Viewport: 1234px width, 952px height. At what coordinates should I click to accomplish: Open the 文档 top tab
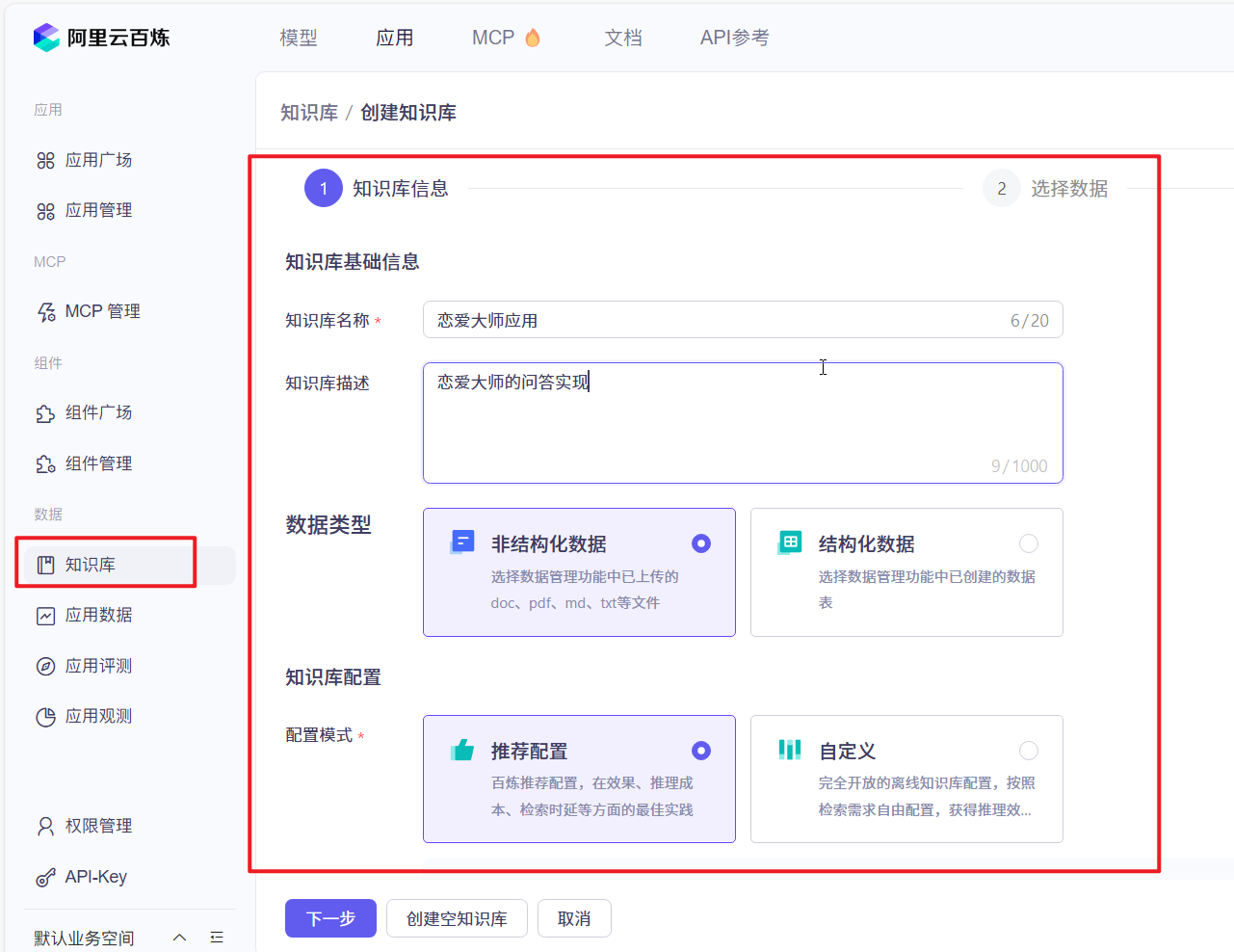pyautogui.click(x=623, y=38)
